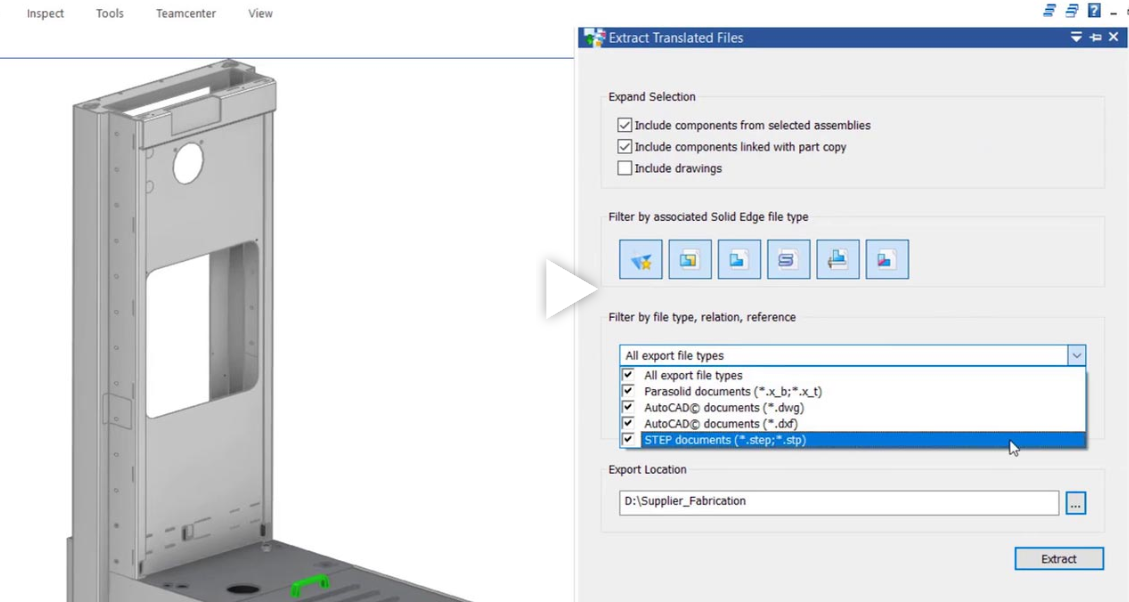Toggle auto-hide pin on Extract Translated Files pane
Viewport: 1129px width, 602px height.
coord(1095,37)
